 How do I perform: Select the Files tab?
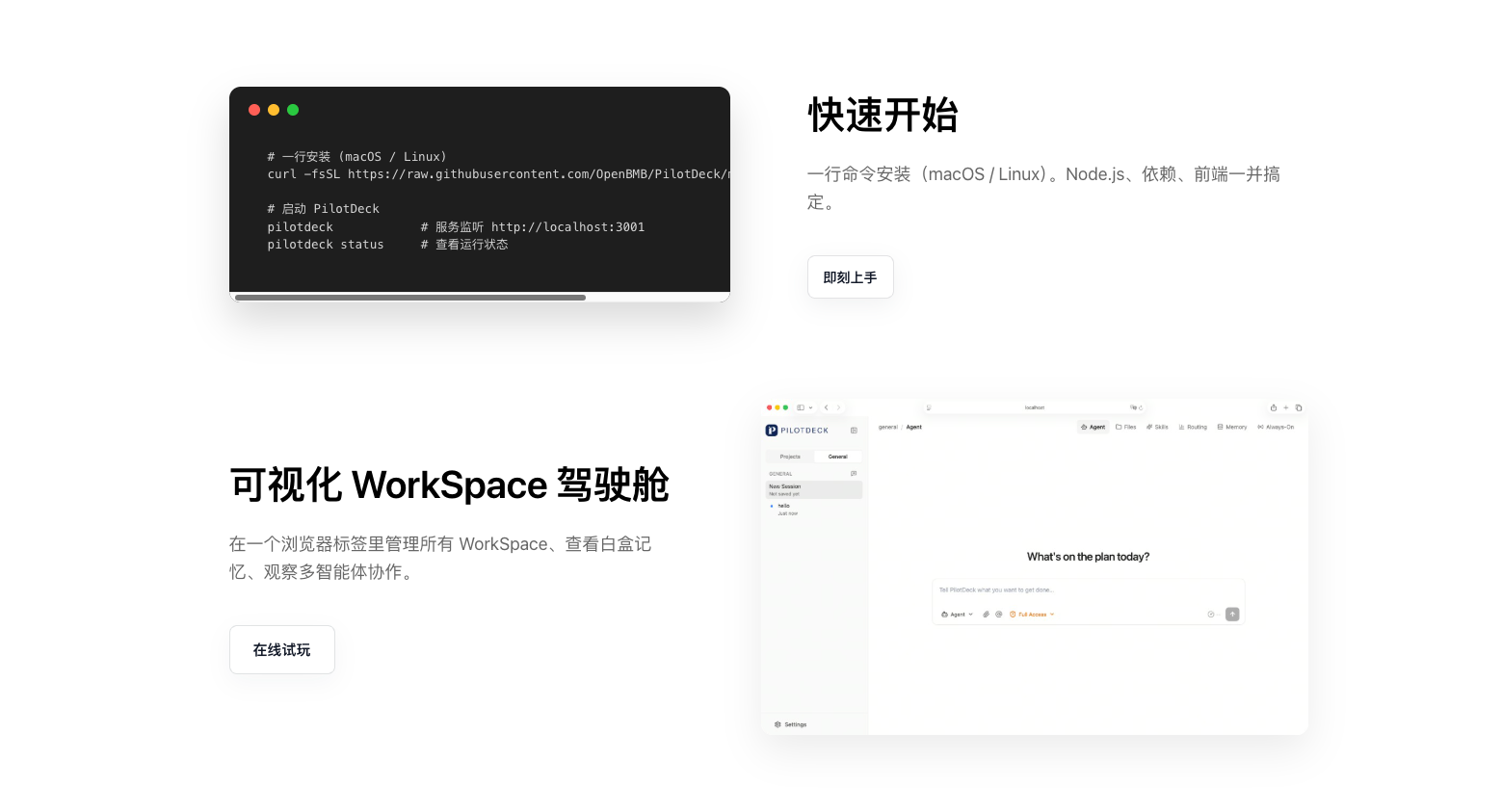coord(1126,427)
